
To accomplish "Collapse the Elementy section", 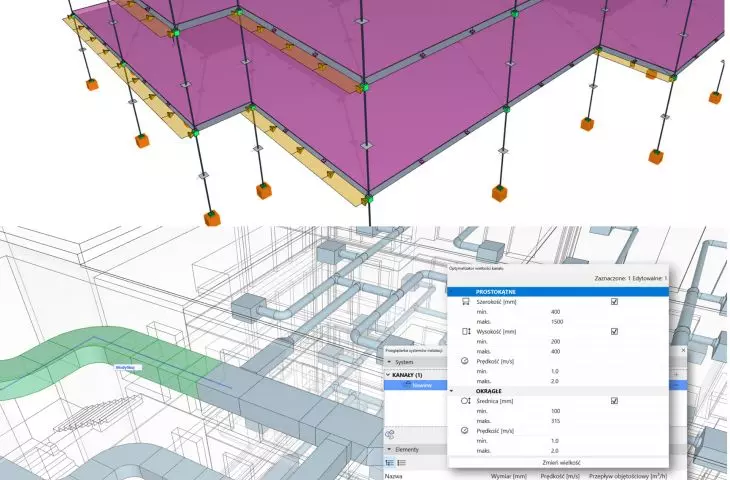I will point(390,449).
